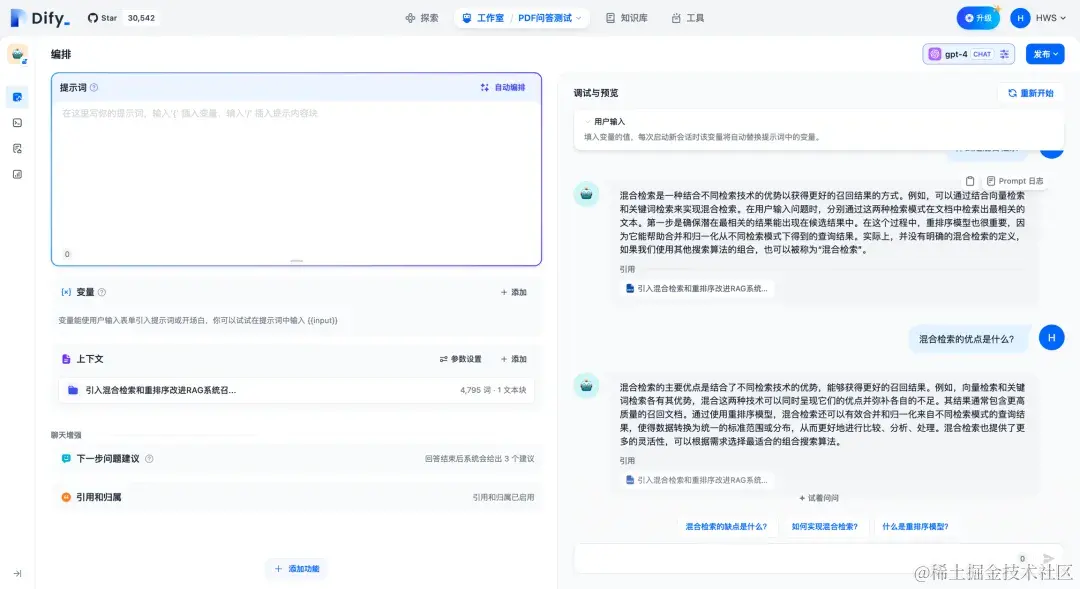Expand the PDF问答测试 app dropdown
This screenshot has height=589, width=1080.
[x=550, y=18]
